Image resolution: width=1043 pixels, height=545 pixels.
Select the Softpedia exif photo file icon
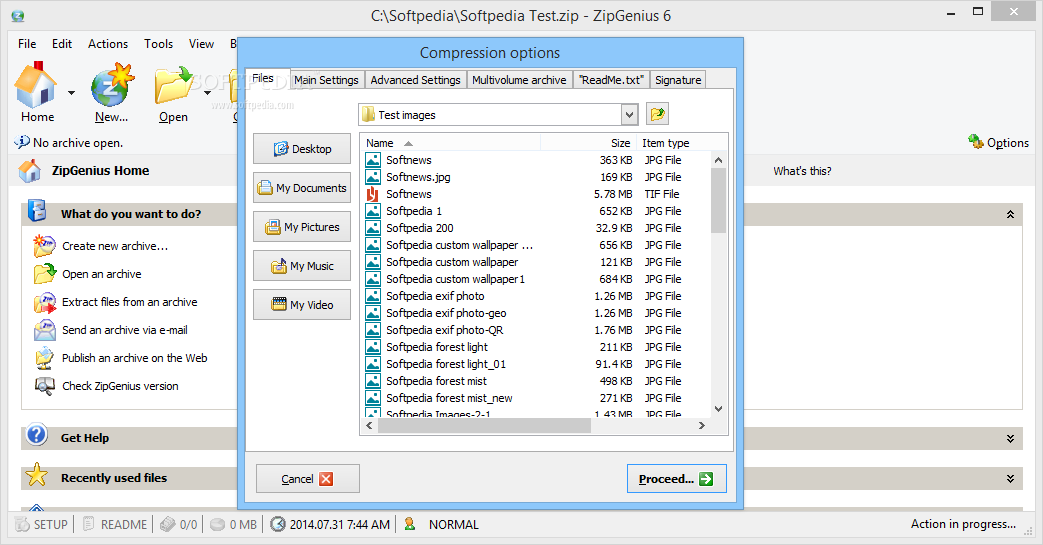pyautogui.click(x=373, y=296)
